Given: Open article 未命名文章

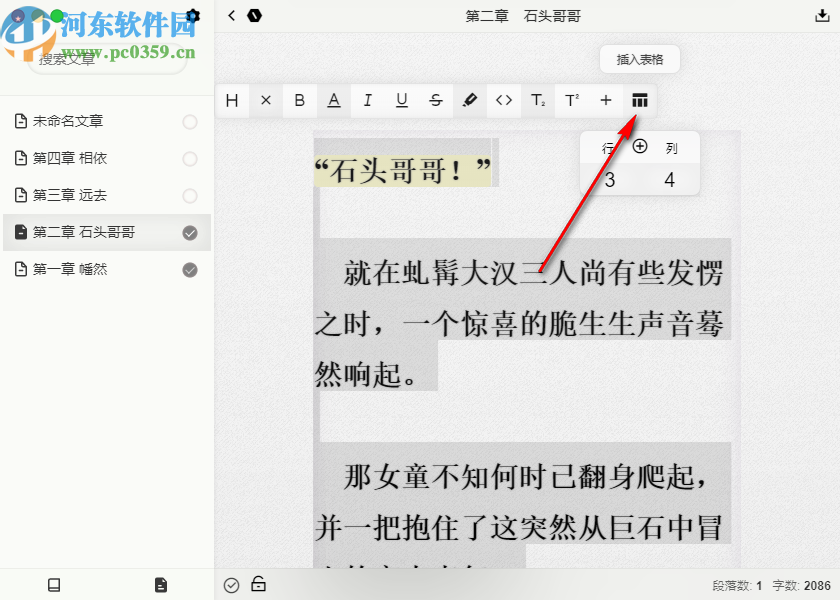Looking at the screenshot, I should [106, 122].
